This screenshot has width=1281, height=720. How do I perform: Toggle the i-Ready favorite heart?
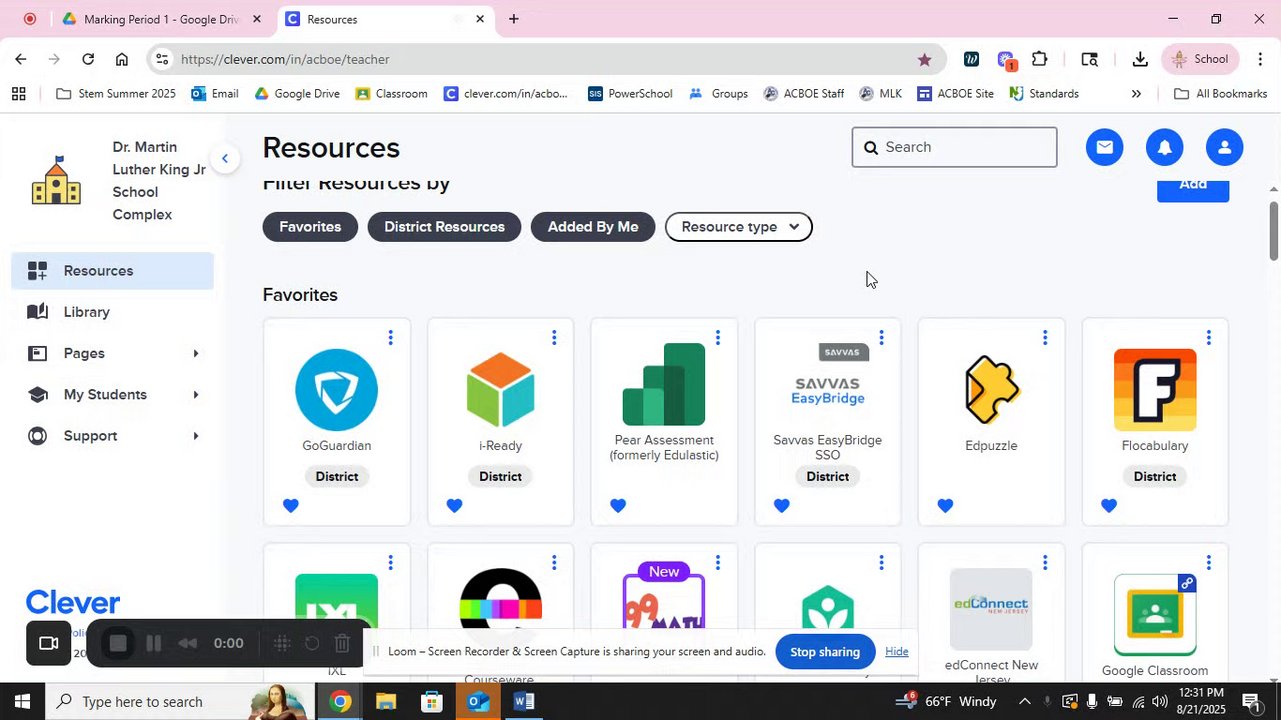(x=454, y=506)
